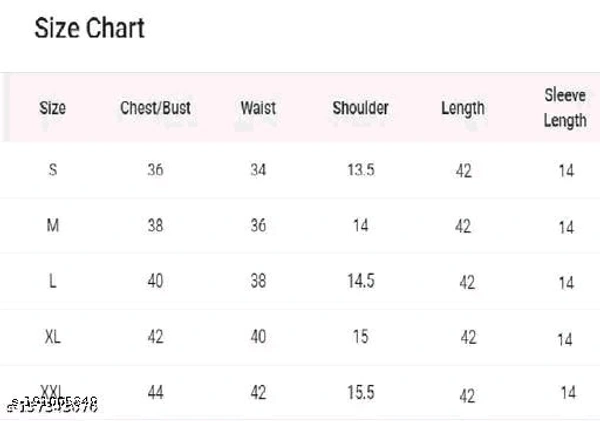
Task: Click the Size Chart heading
Action: pos(90,28)
